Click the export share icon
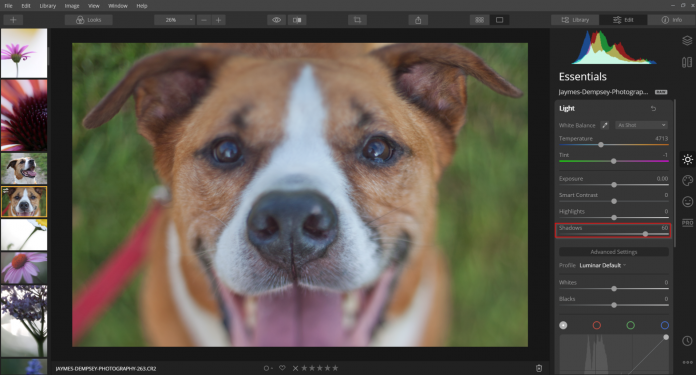This screenshot has height=375, width=696. pyautogui.click(x=418, y=20)
